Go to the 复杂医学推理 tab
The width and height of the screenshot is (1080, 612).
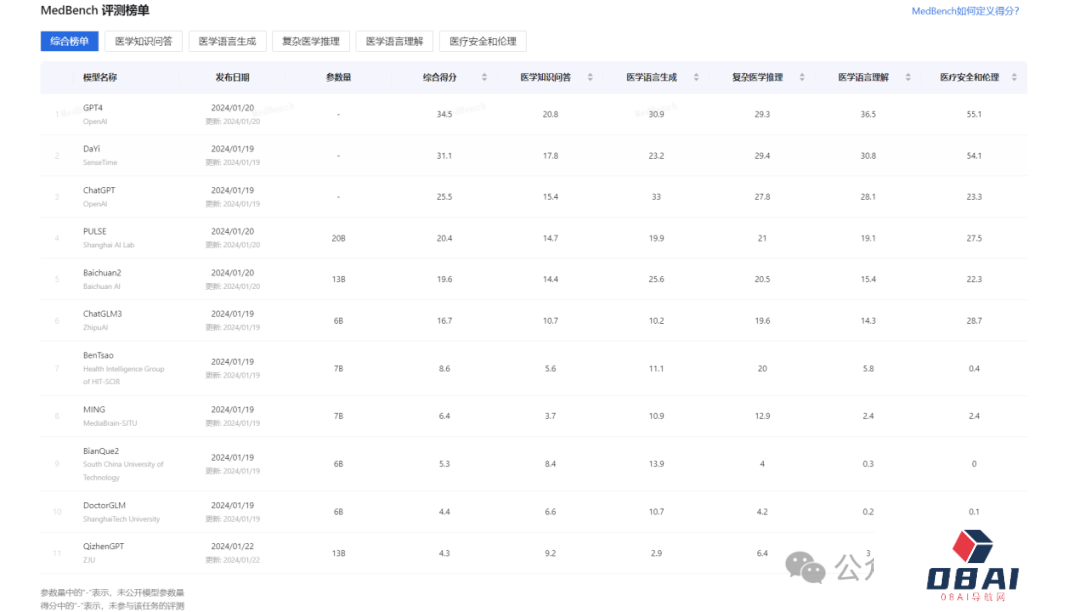click(x=311, y=41)
